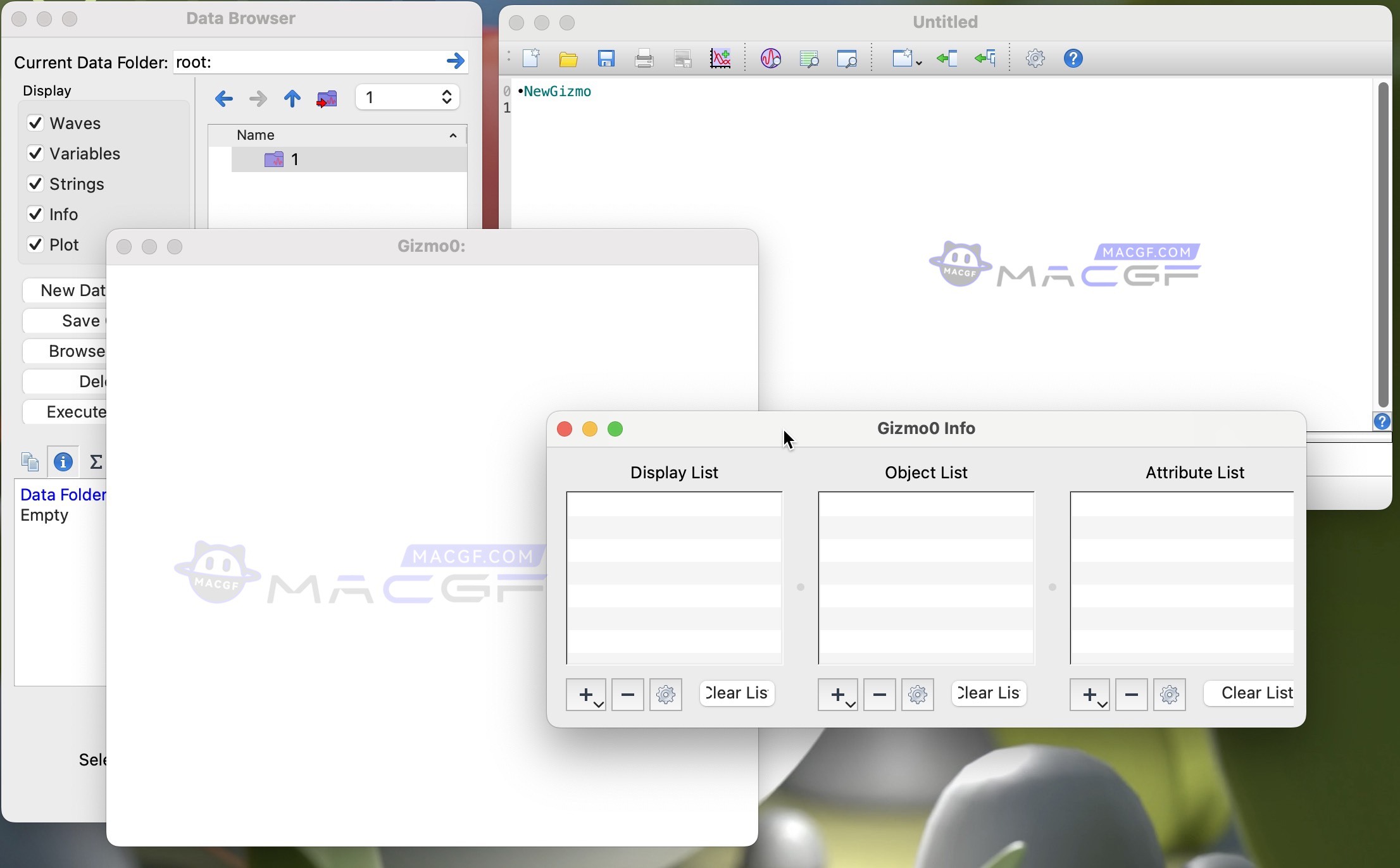Select the Sigma statistics icon

point(96,462)
